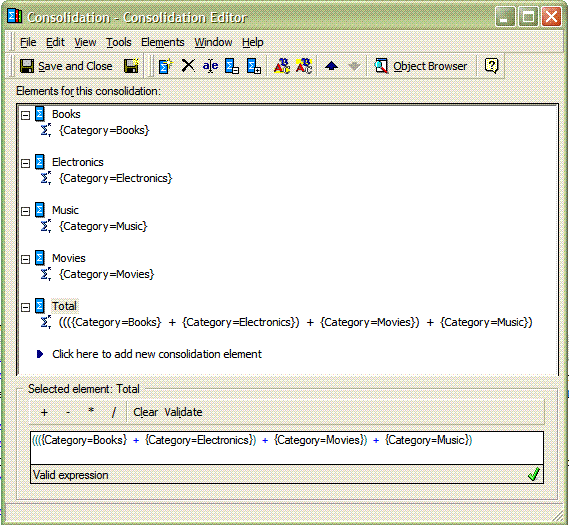Viewport: 569px width, 525px height.
Task: Click the help question mark icon
Action: [491, 66]
